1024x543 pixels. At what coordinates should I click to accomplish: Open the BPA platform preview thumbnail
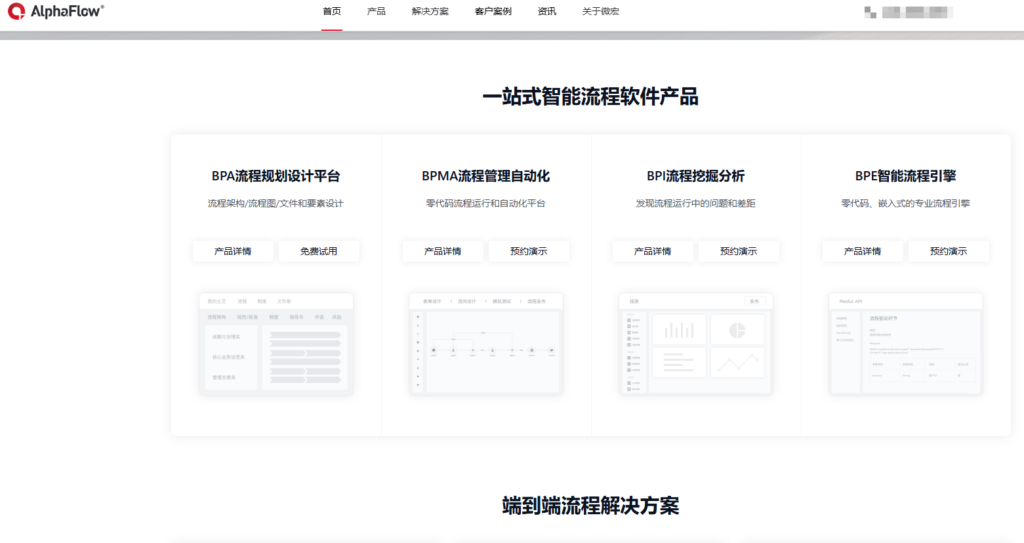tap(276, 344)
